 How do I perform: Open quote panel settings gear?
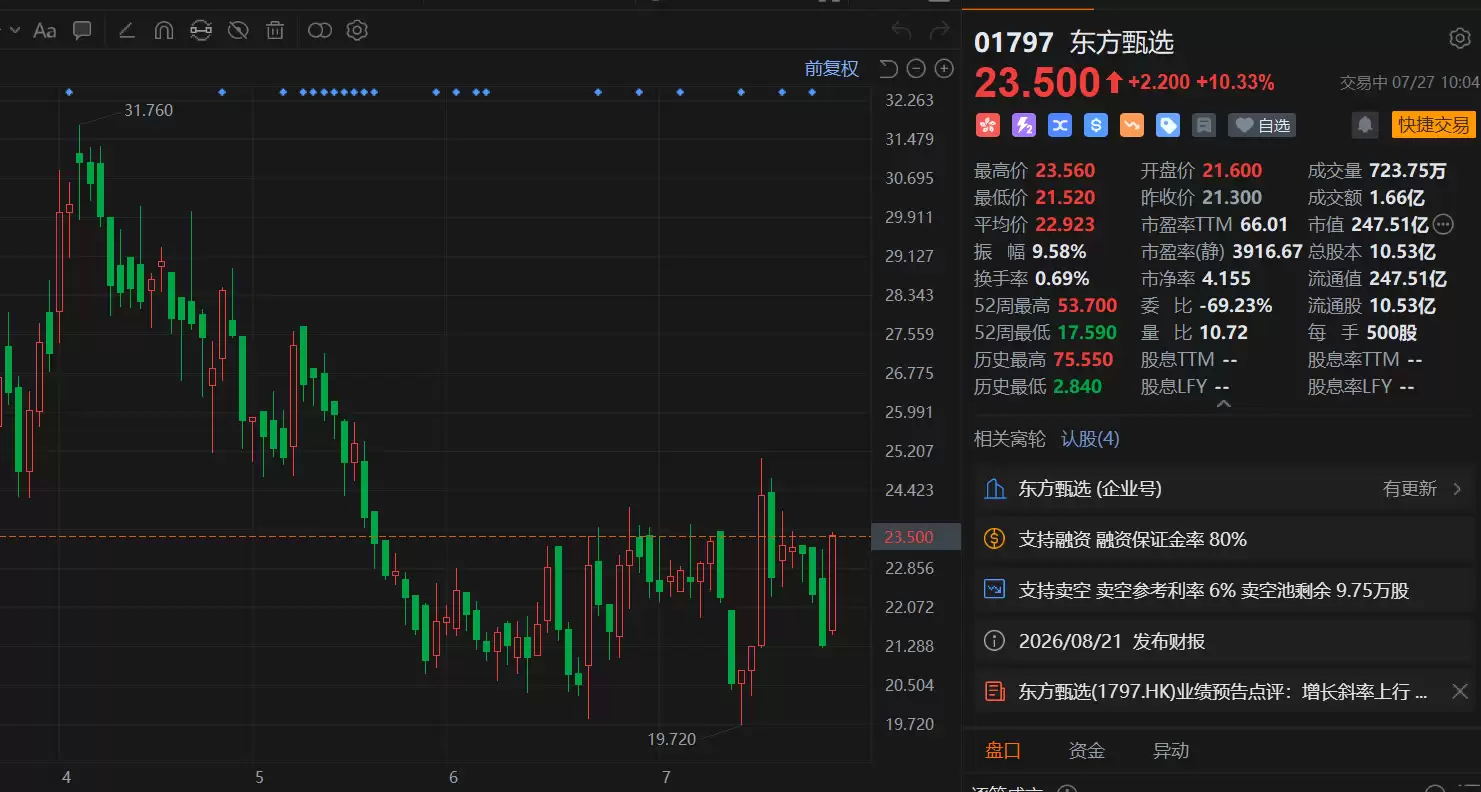pyautogui.click(x=1459, y=39)
